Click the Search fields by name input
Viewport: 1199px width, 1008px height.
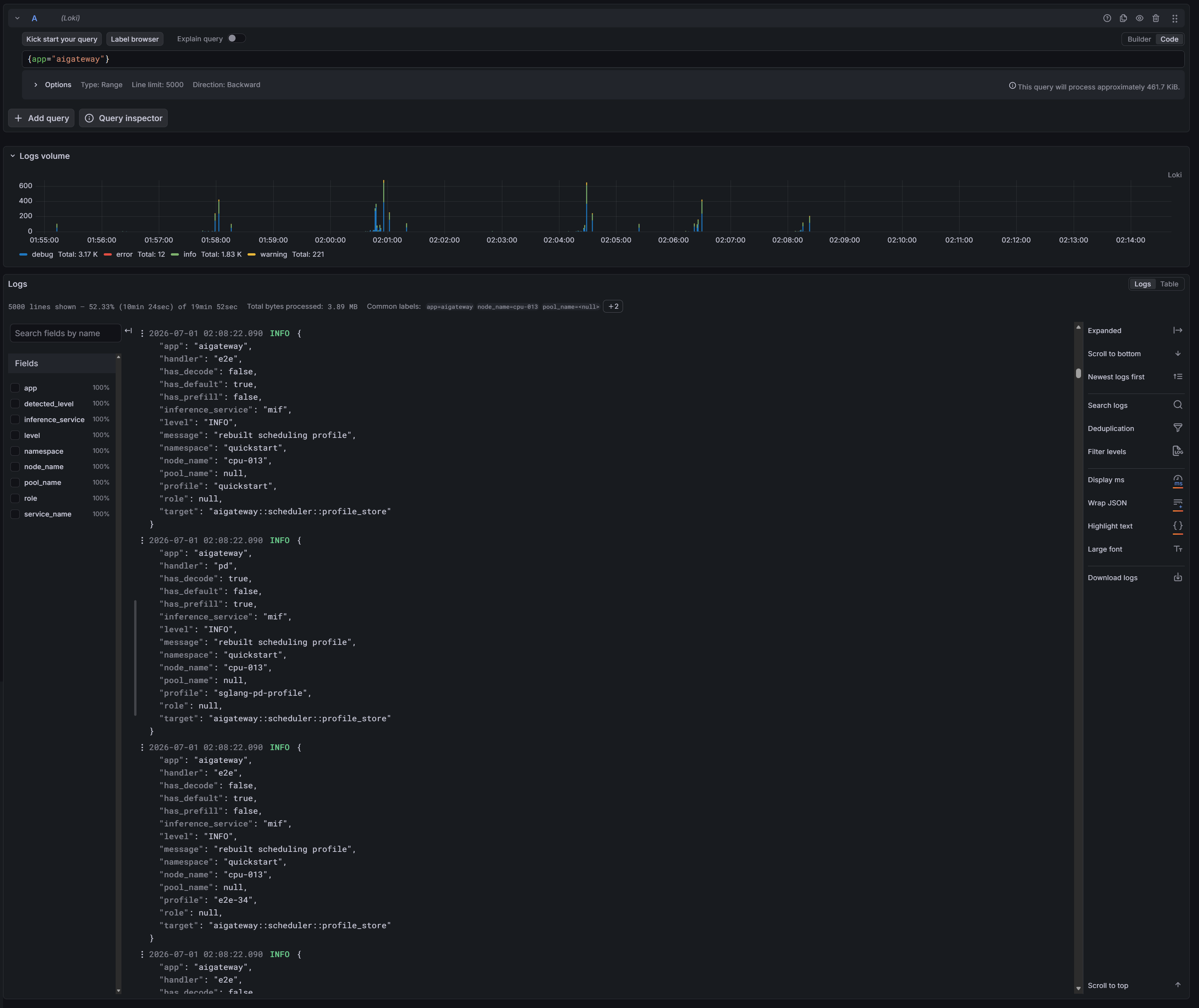tap(65, 333)
